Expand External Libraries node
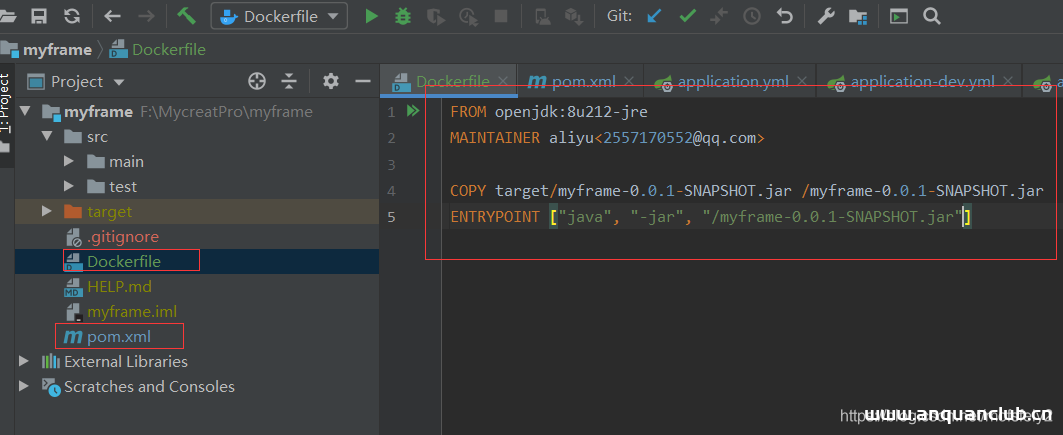This screenshot has width=1063, height=435. point(24,361)
